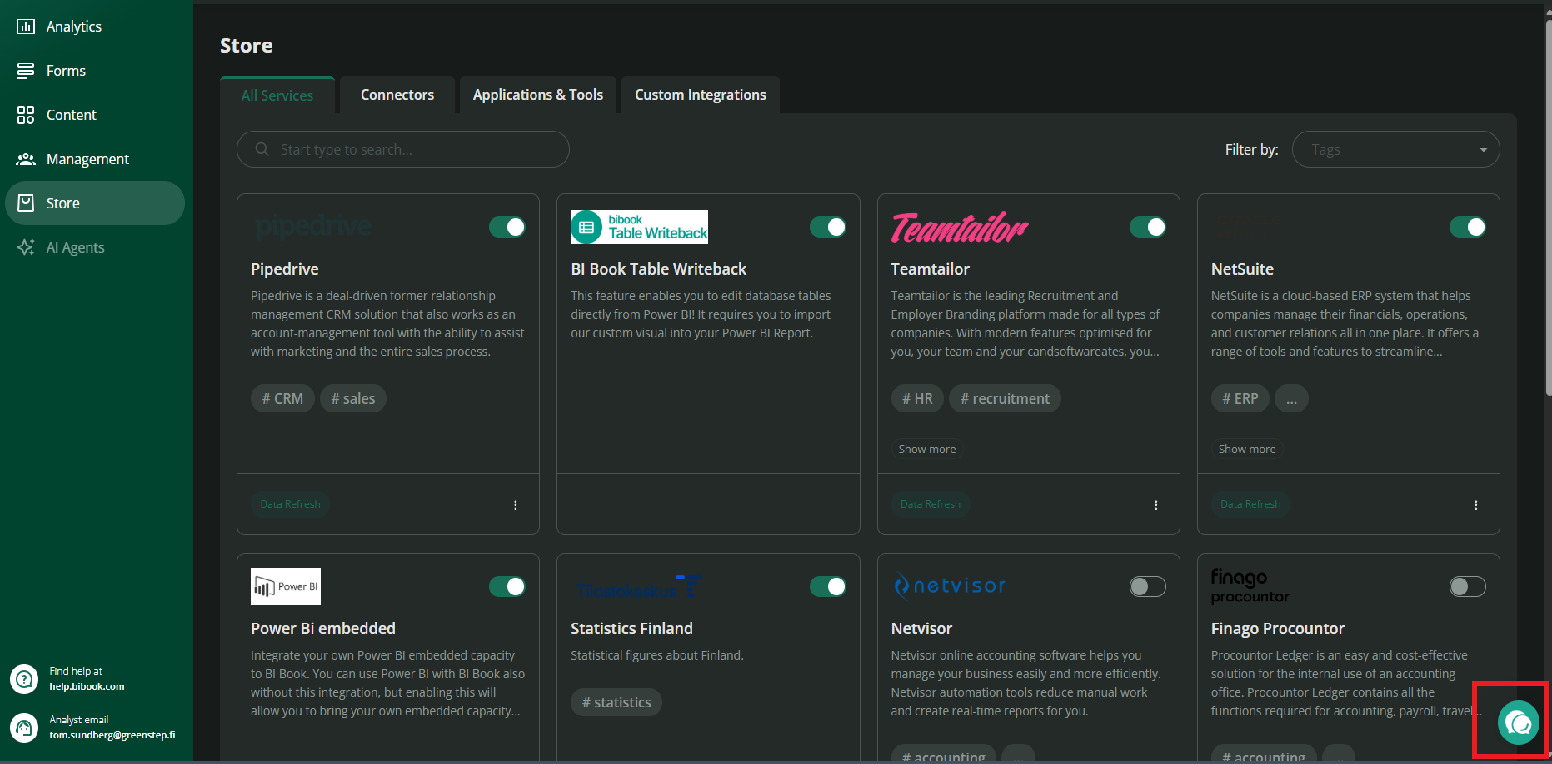This screenshot has height=764, width=1552.
Task: Click the Store page heading
Action: [x=246, y=46]
